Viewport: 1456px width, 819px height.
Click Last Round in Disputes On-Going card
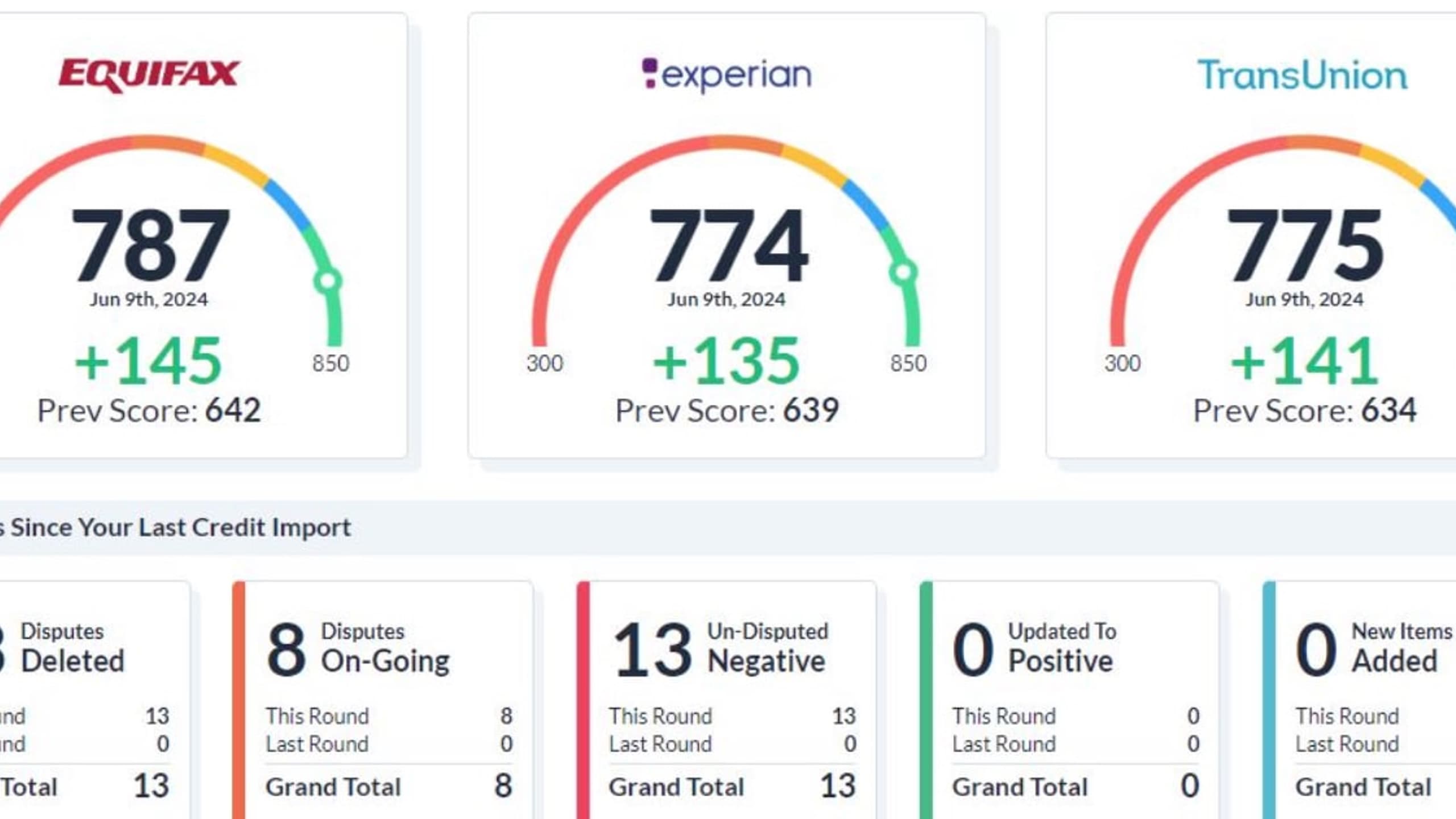coord(317,744)
